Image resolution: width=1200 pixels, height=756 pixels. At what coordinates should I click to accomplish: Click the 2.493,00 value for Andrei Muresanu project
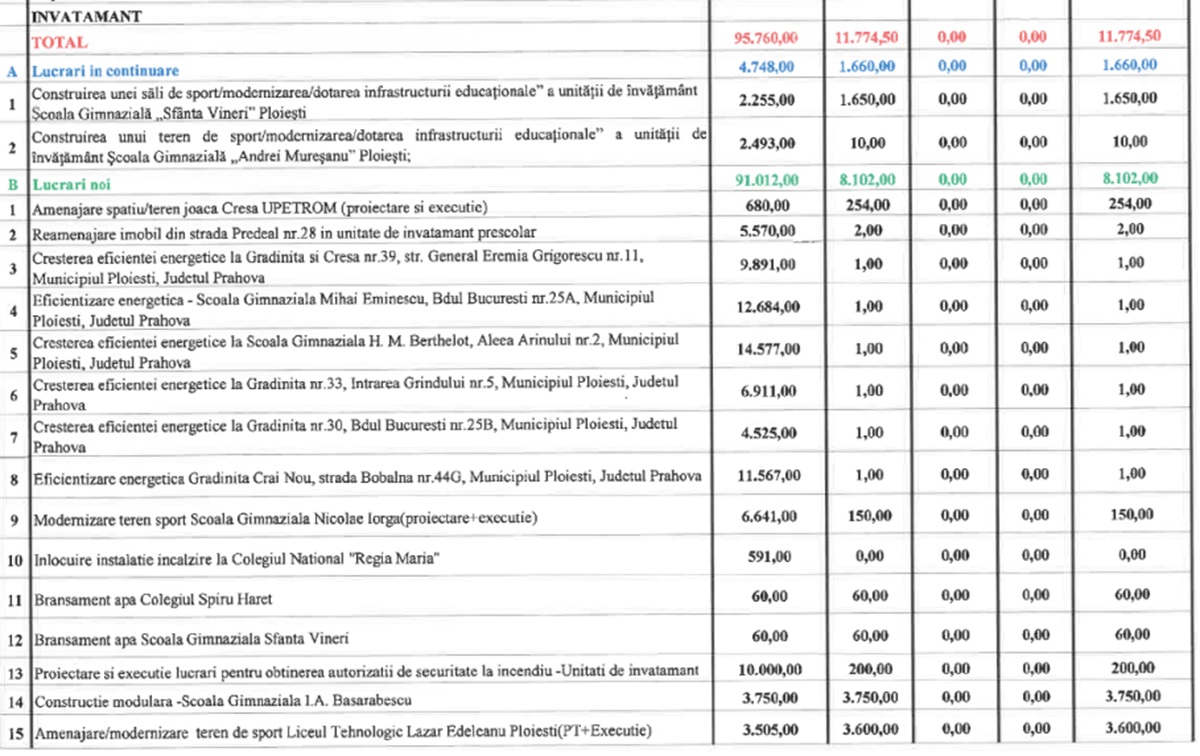coord(766,142)
